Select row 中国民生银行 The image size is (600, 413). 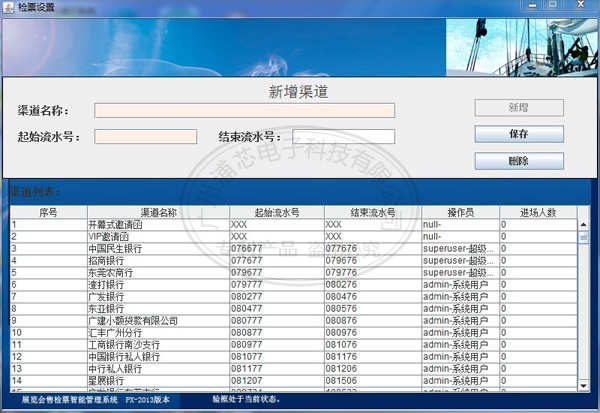point(294,249)
